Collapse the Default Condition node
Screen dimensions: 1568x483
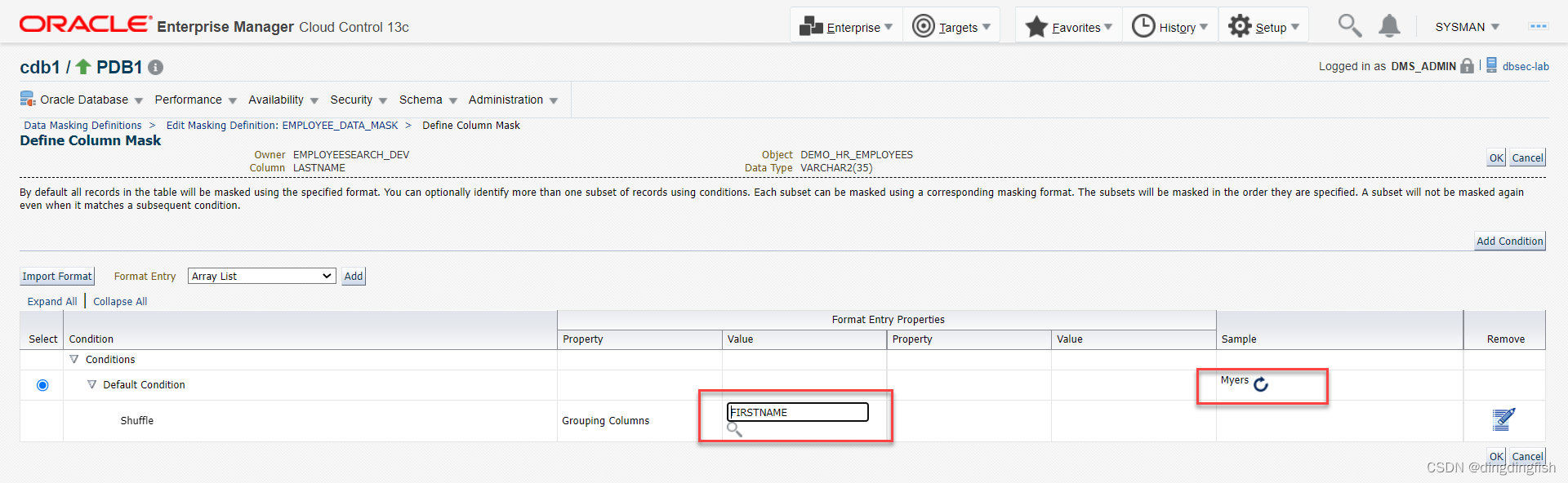coord(91,384)
